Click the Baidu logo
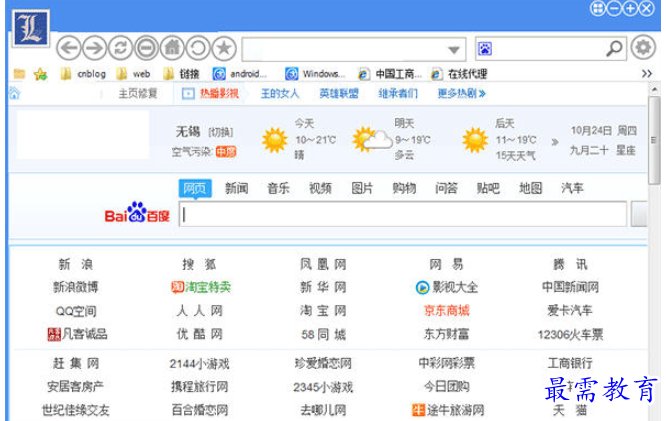Image resolution: width=666 pixels, height=421 pixels. click(137, 212)
